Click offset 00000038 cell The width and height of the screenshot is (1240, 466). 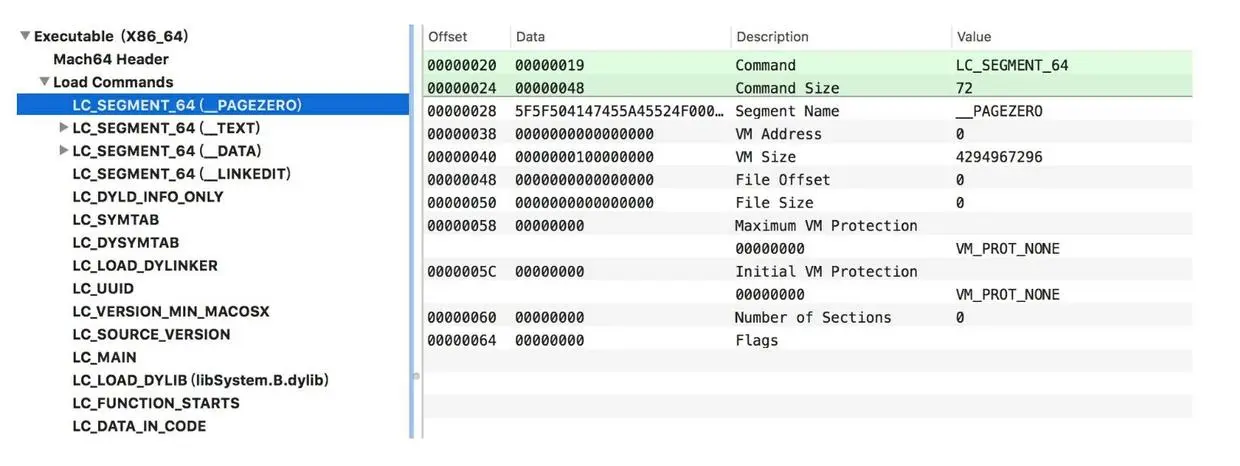[462, 134]
